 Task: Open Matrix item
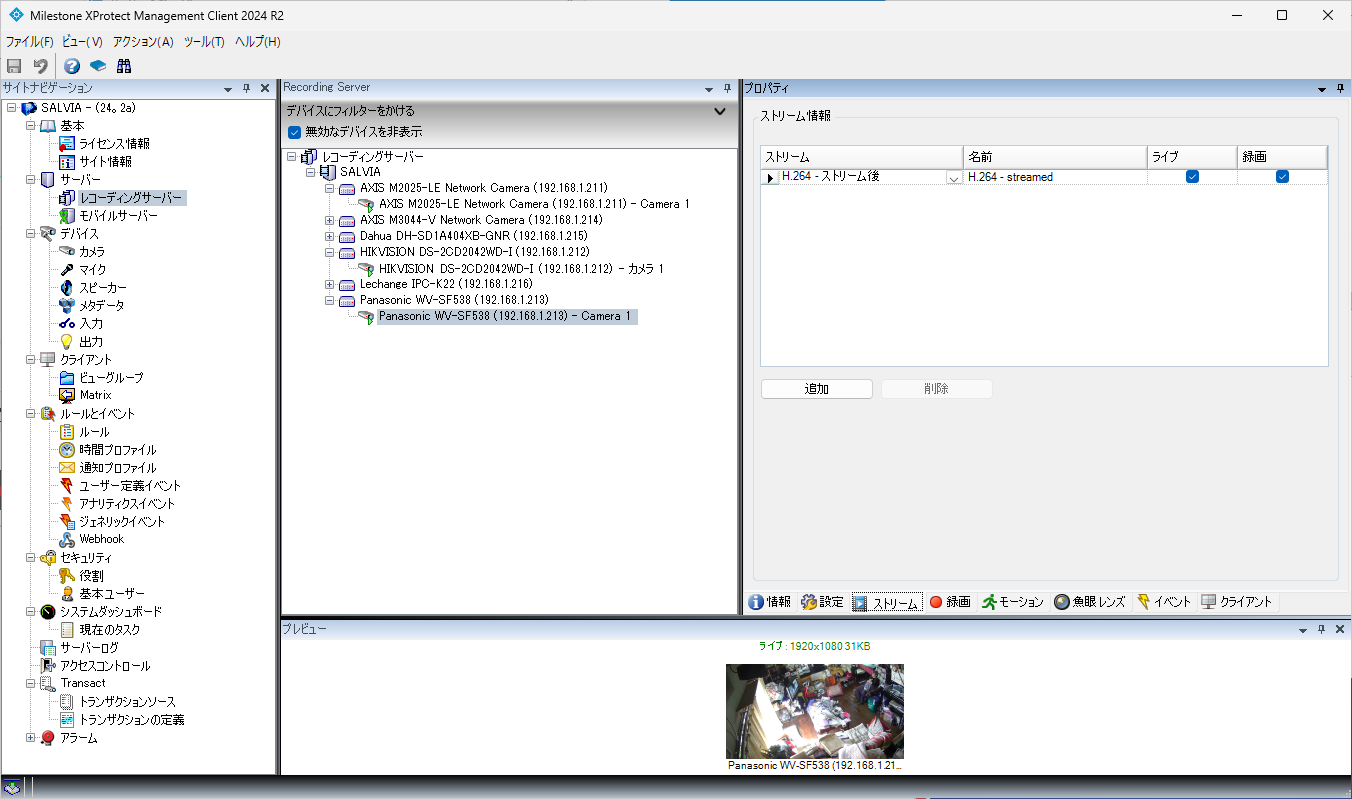pyautogui.click(x=95, y=395)
